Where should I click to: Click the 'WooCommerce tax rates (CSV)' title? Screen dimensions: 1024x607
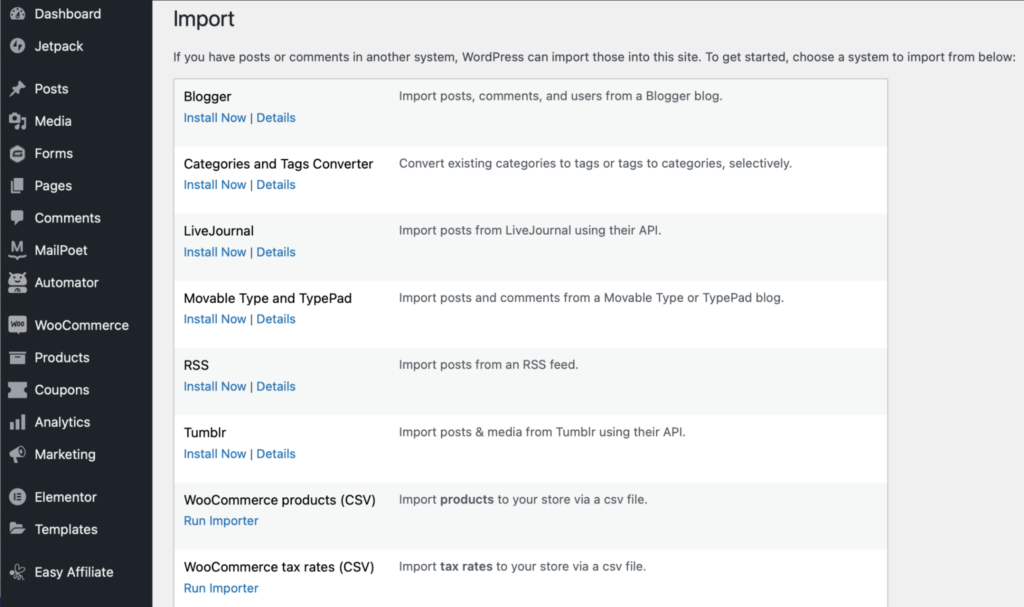tap(279, 567)
